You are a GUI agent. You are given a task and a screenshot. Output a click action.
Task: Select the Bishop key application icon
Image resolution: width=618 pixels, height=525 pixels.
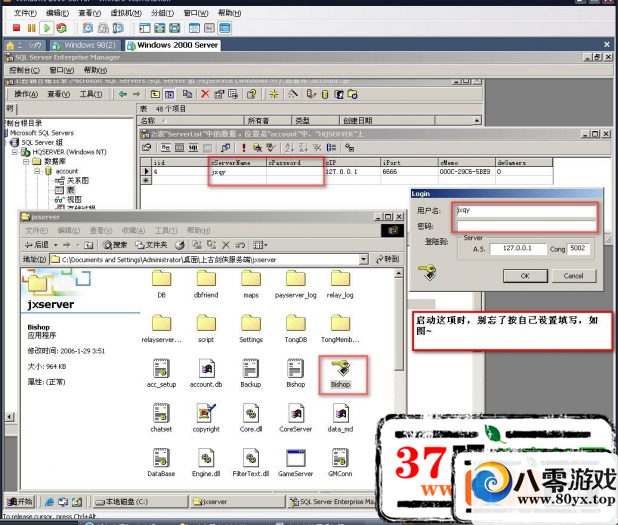pyautogui.click(x=341, y=374)
